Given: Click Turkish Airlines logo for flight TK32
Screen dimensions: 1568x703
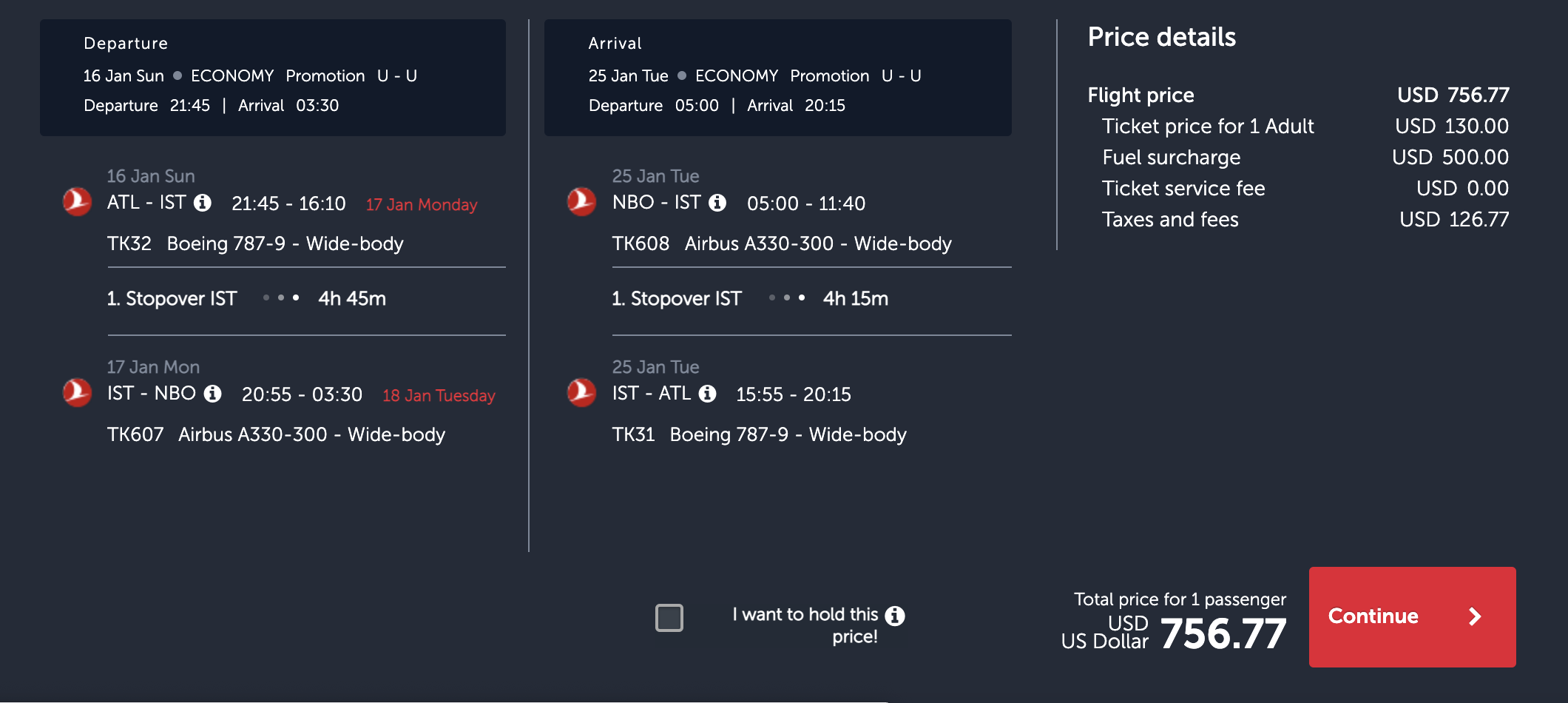Looking at the screenshot, I should (77, 201).
